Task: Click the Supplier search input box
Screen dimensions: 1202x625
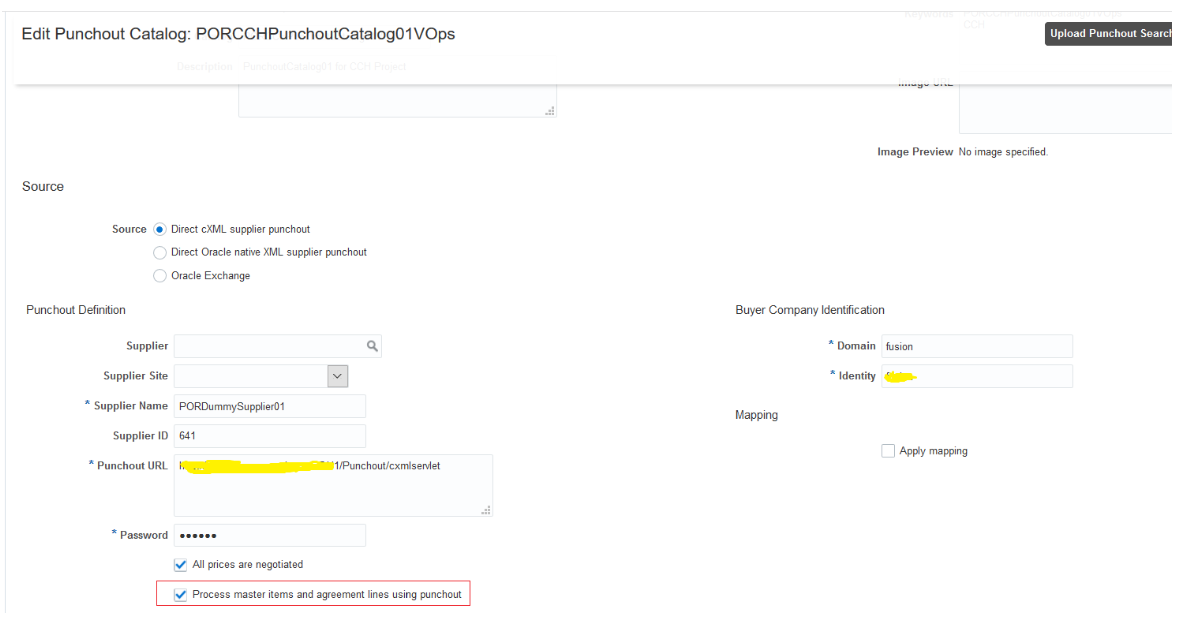Action: pos(268,346)
